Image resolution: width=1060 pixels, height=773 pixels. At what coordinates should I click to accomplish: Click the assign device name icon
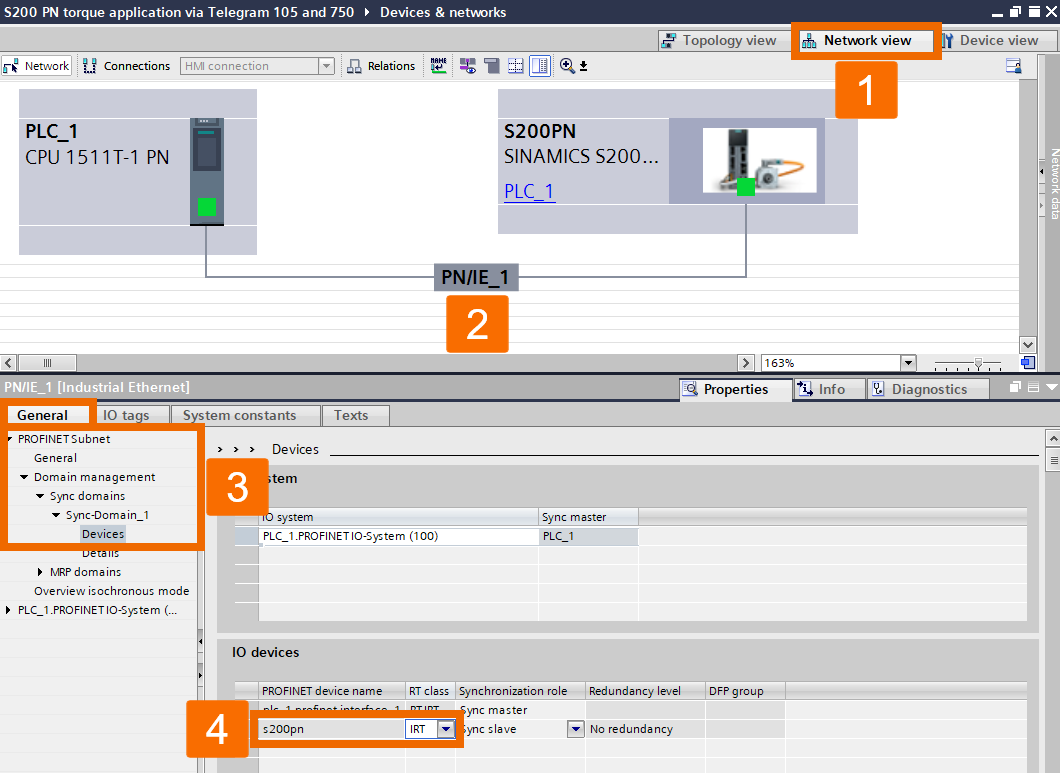(438, 66)
